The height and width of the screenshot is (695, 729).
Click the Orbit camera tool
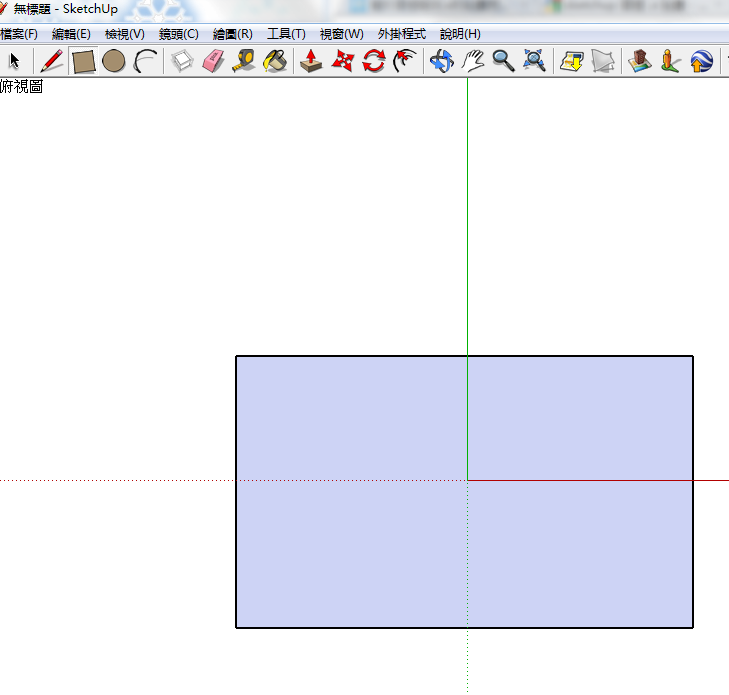point(441,61)
